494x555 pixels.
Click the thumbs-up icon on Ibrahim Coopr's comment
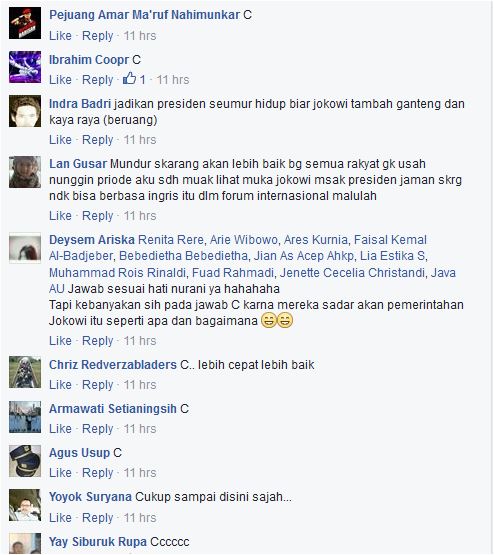tap(130, 79)
